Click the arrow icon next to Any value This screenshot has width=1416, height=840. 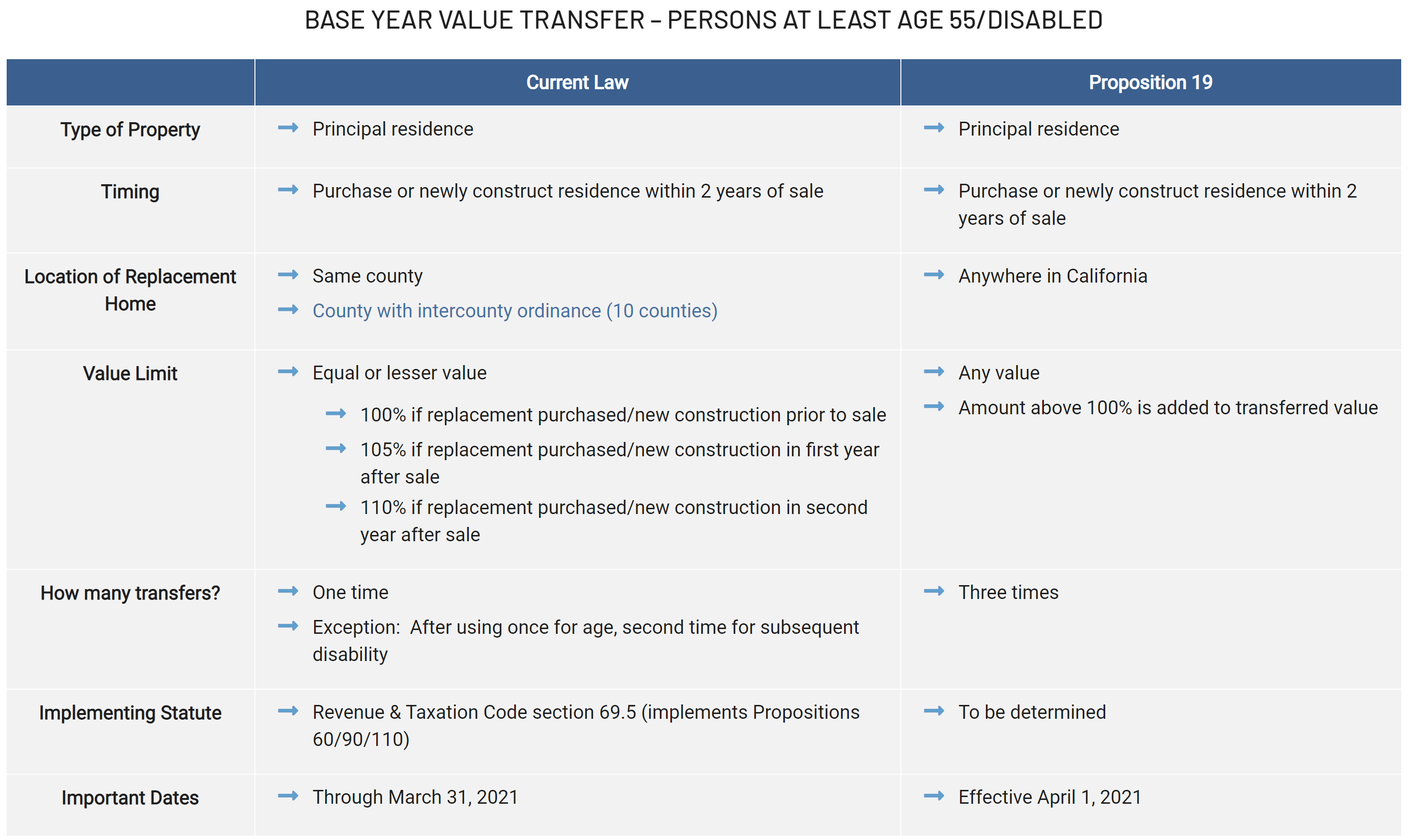(x=934, y=372)
